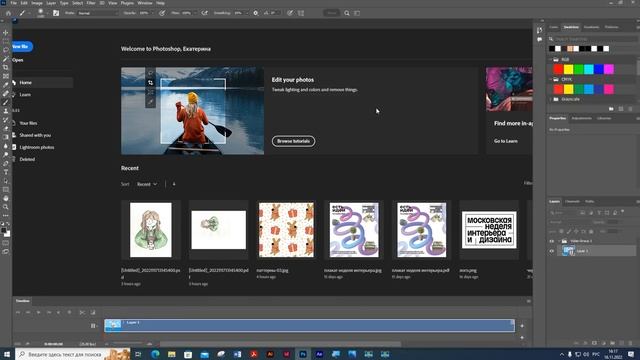
Task: Toggle the lock transparent pixels icon
Action: pyautogui.click(x=561, y=231)
